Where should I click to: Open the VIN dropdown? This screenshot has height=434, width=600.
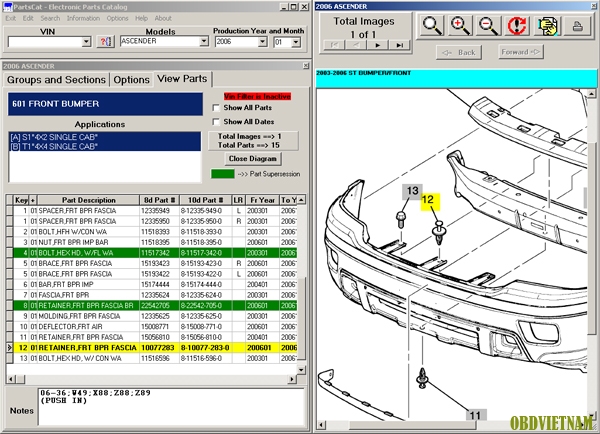tap(86, 42)
